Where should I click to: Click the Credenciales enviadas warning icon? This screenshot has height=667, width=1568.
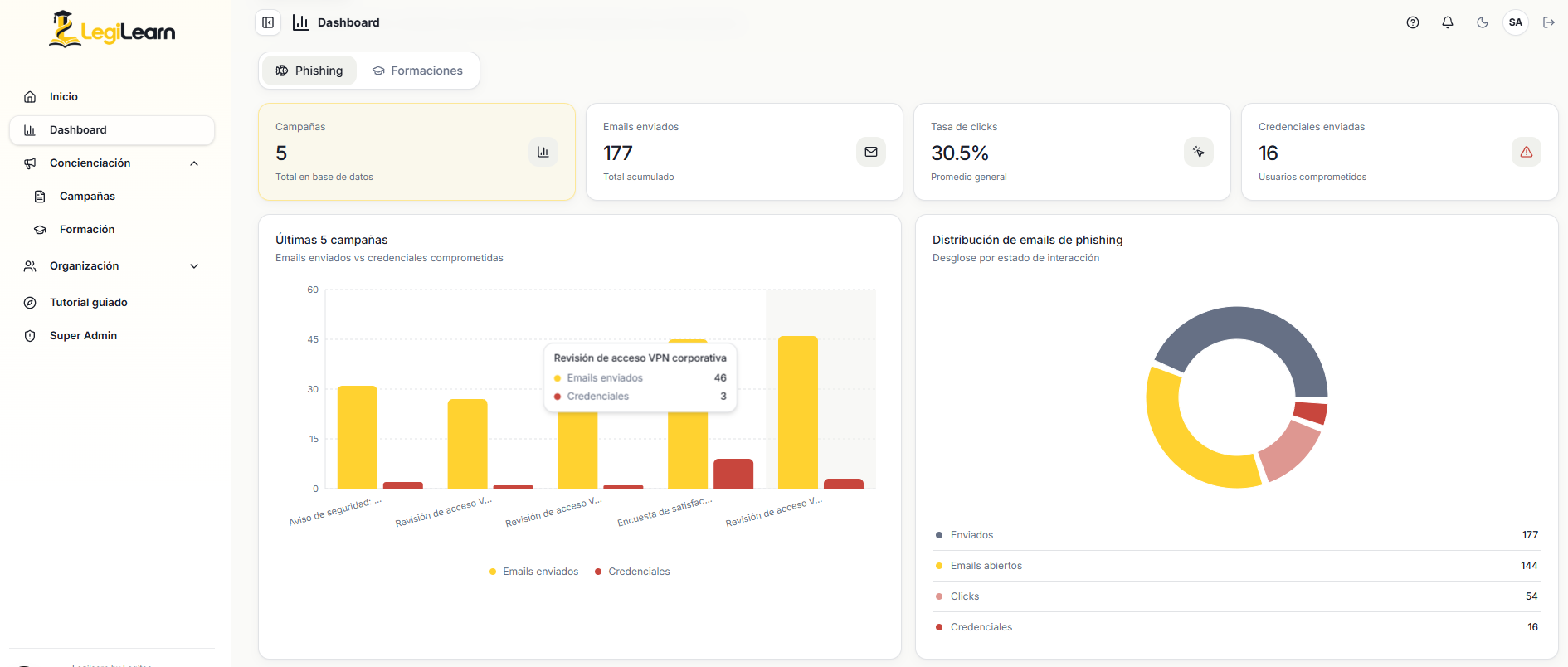(1527, 152)
